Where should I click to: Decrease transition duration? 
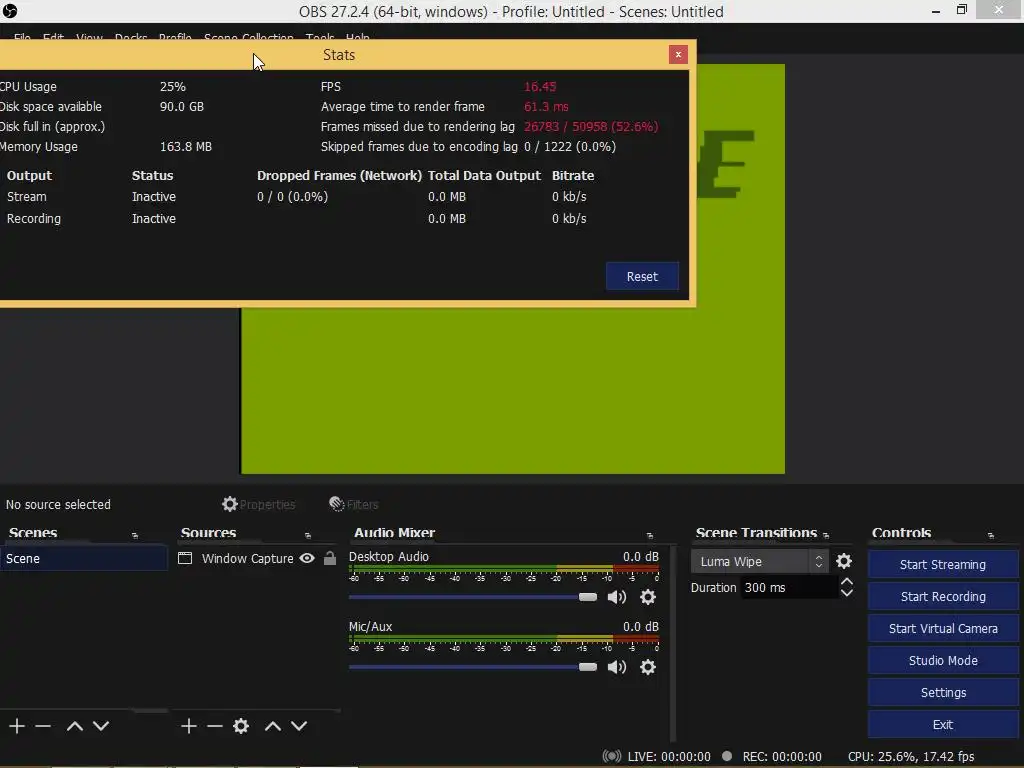[x=847, y=593]
